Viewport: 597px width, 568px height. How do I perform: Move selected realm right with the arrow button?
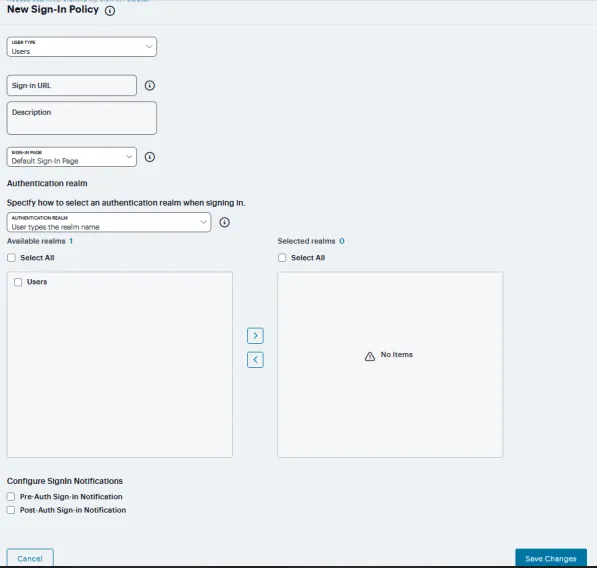coord(255,336)
